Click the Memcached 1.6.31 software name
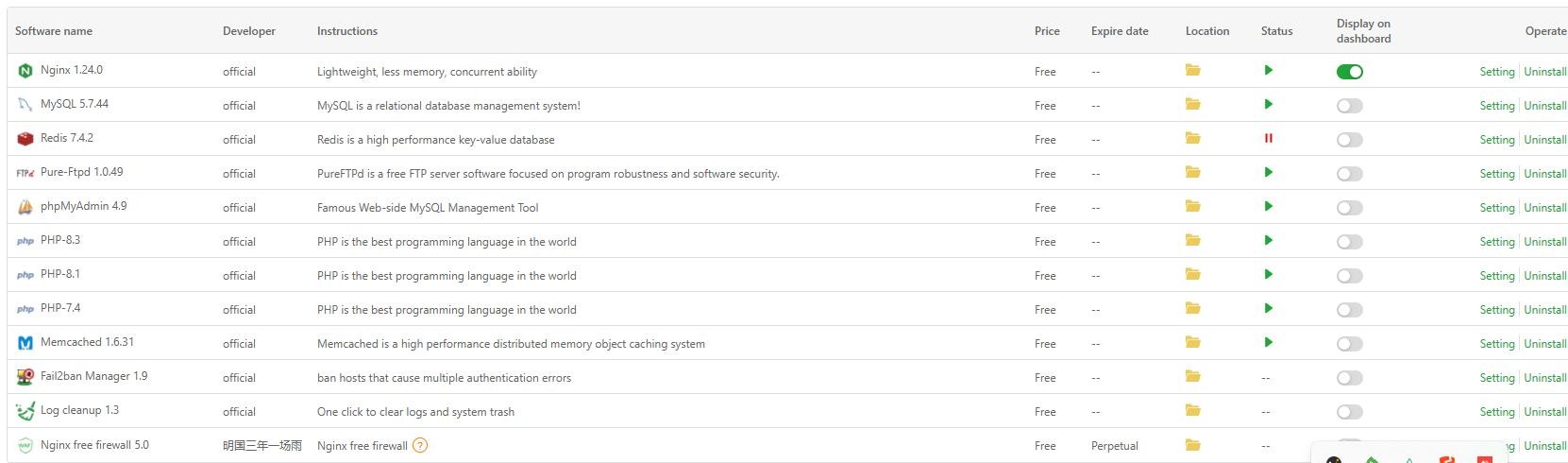Screen dimensions: 1568x463 pos(87,342)
